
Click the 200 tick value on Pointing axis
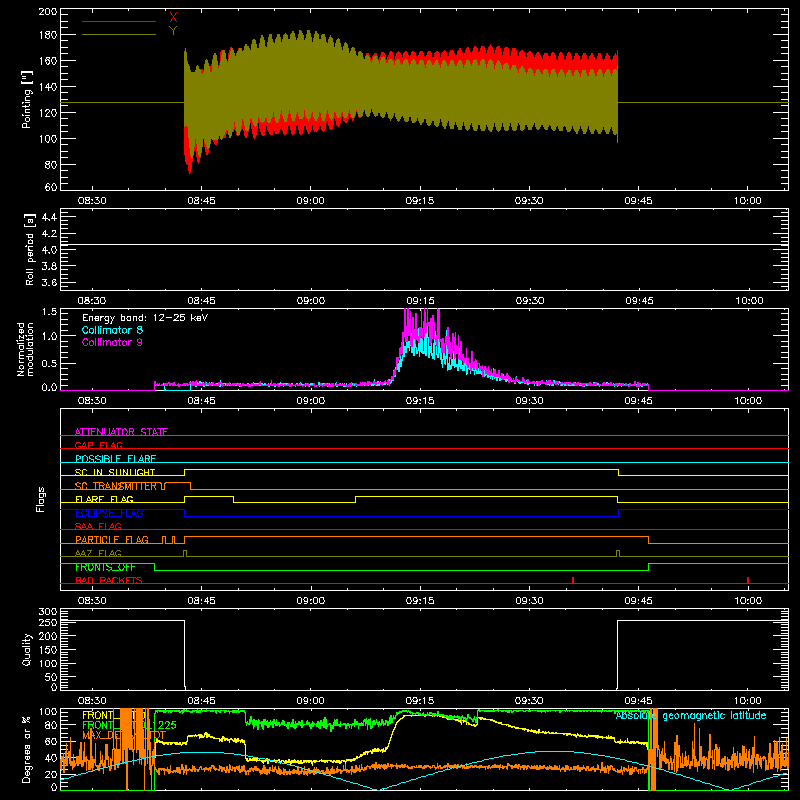[48, 12]
